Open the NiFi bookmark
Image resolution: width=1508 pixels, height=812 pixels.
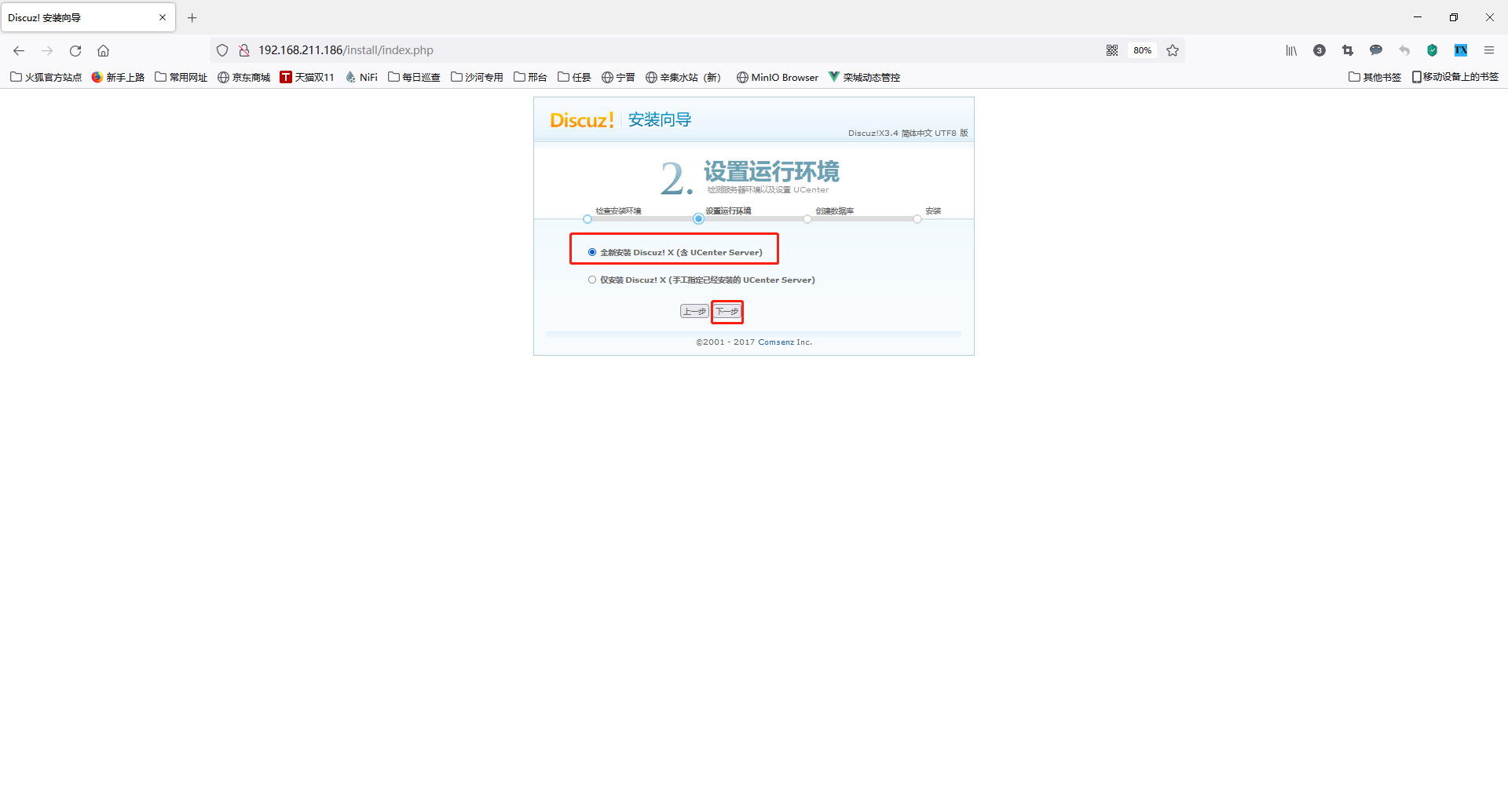362,77
